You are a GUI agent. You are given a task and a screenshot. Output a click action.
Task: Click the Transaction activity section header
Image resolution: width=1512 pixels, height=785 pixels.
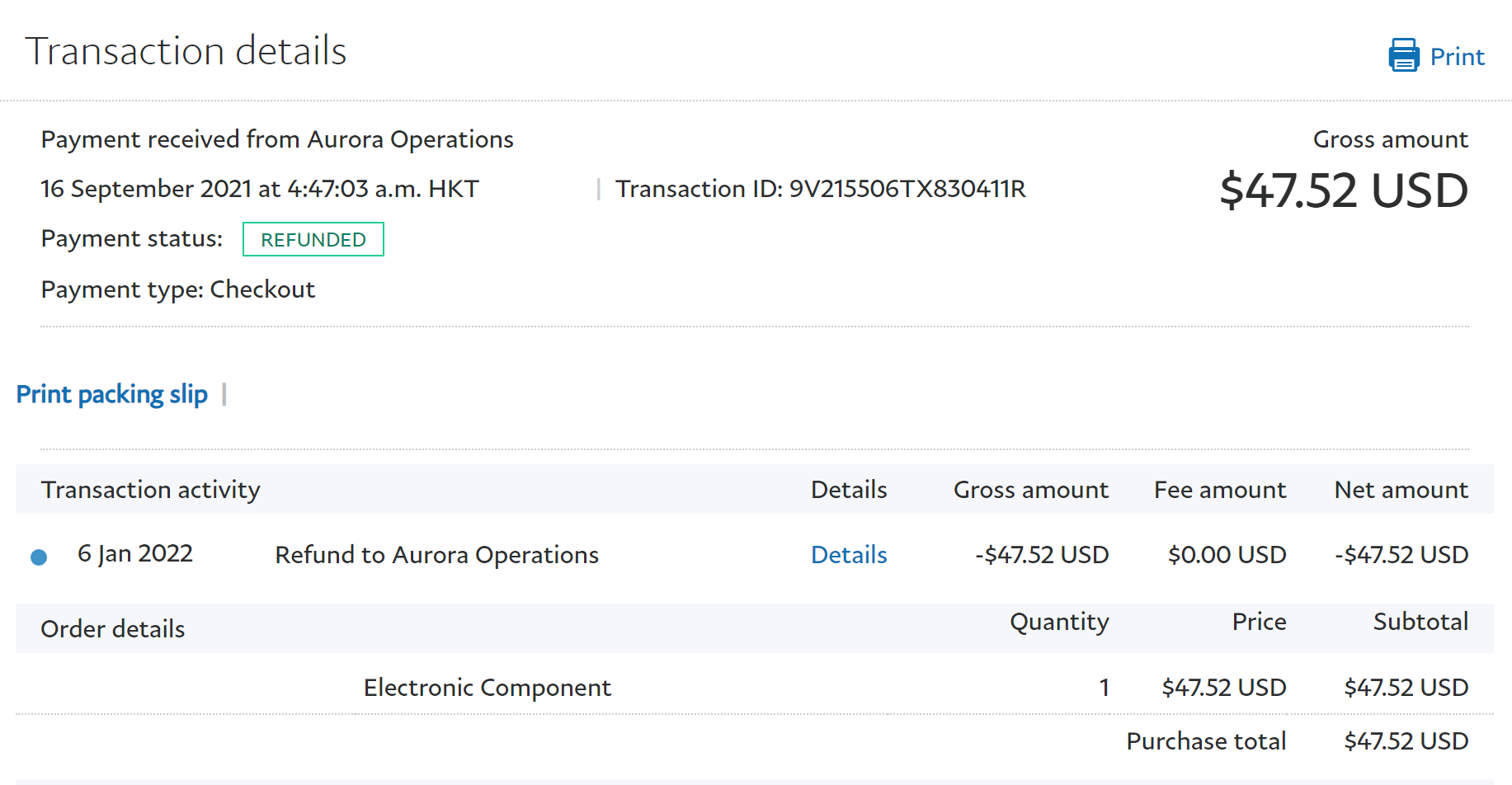pos(151,490)
